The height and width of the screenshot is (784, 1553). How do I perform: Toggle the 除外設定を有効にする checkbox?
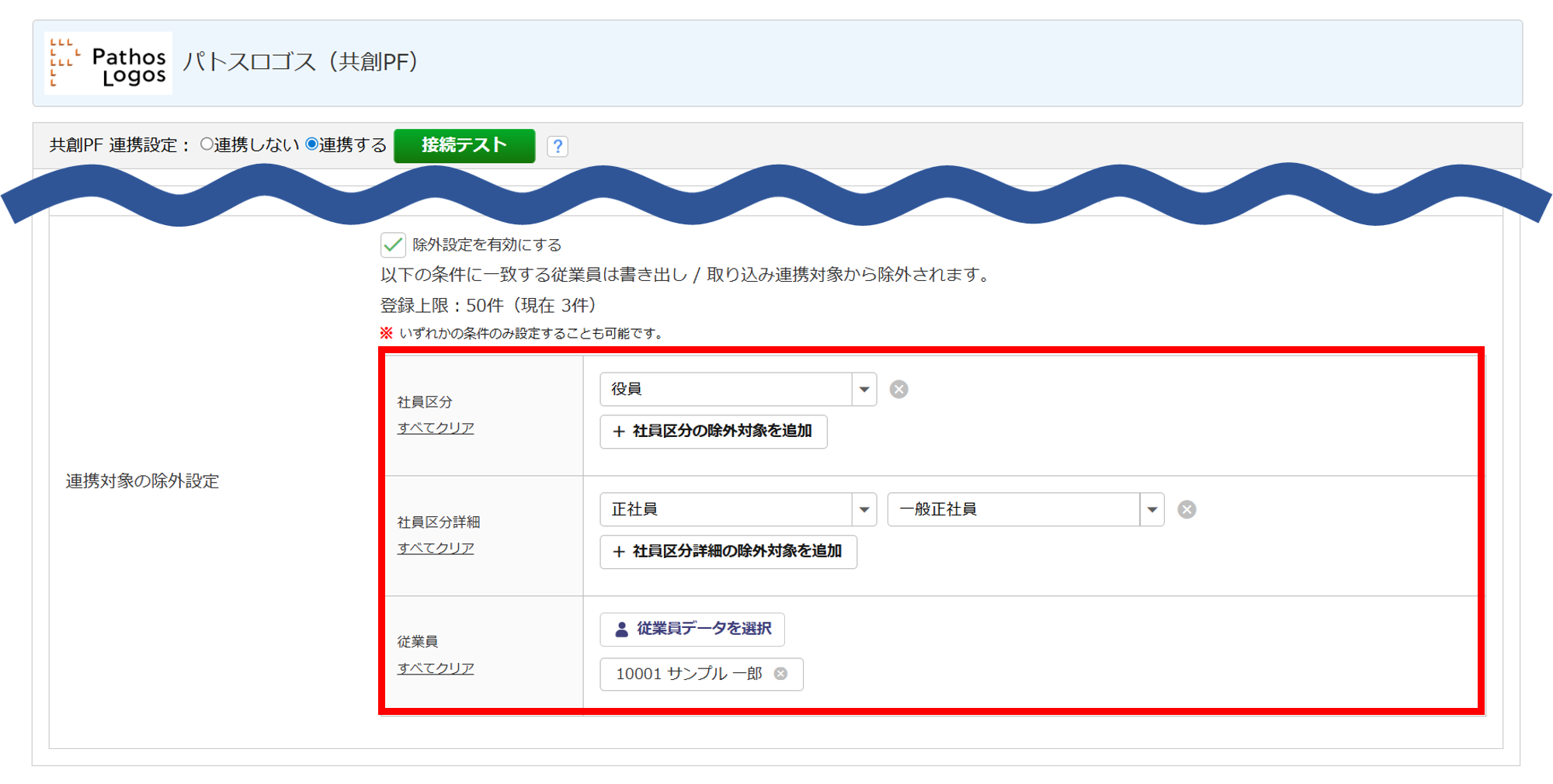(393, 245)
